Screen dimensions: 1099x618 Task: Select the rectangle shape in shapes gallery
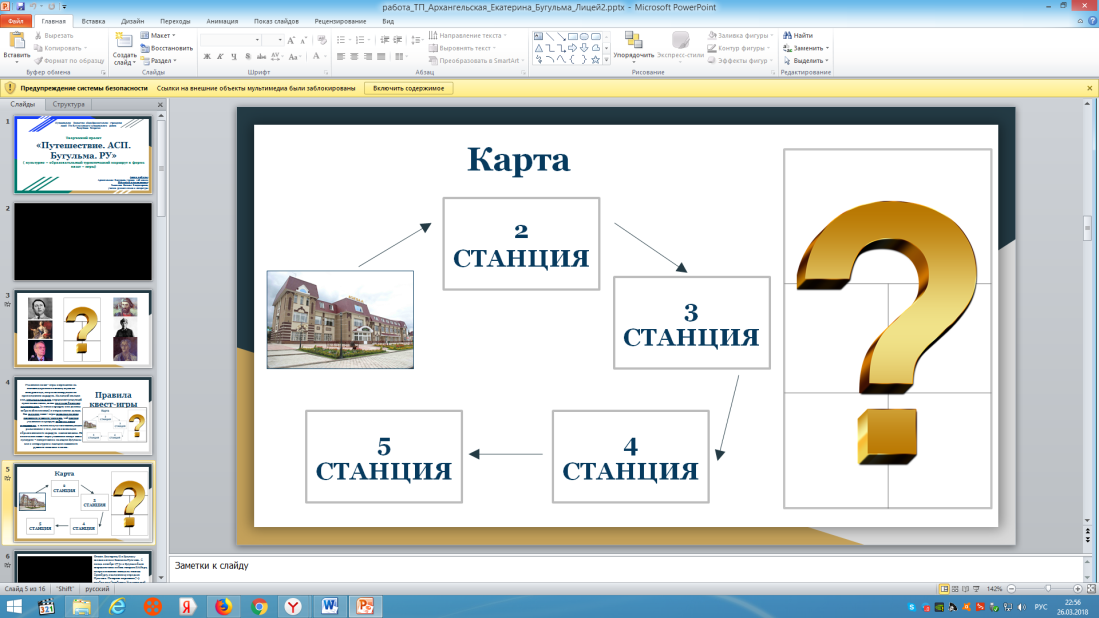point(573,36)
